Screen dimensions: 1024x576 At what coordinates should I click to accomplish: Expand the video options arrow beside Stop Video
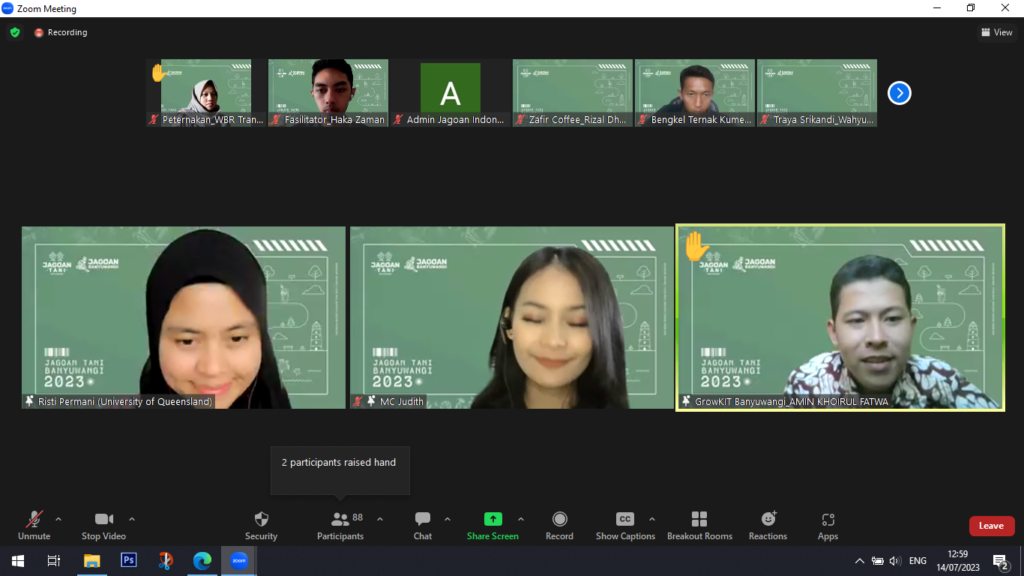[132, 519]
